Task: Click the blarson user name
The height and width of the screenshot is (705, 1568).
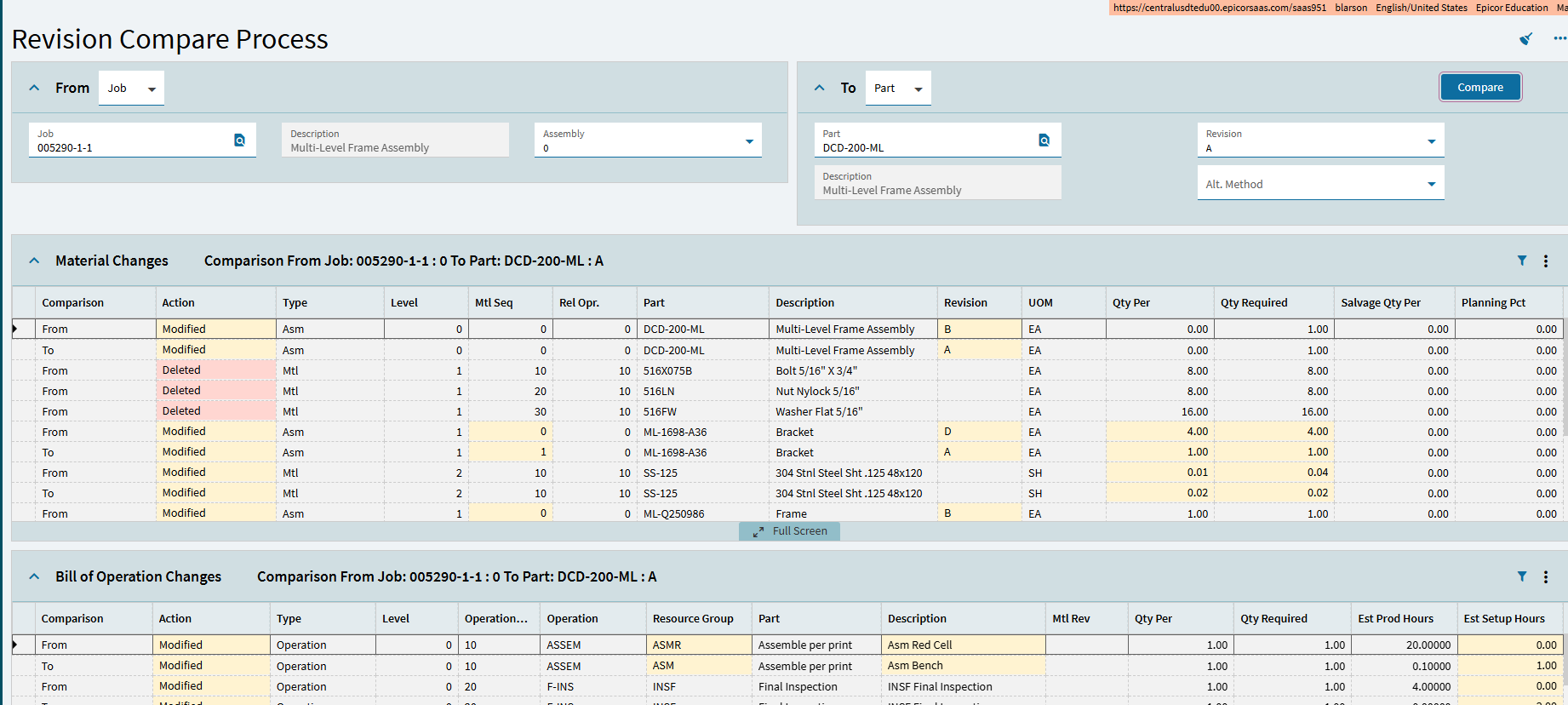Action: pos(1351,8)
